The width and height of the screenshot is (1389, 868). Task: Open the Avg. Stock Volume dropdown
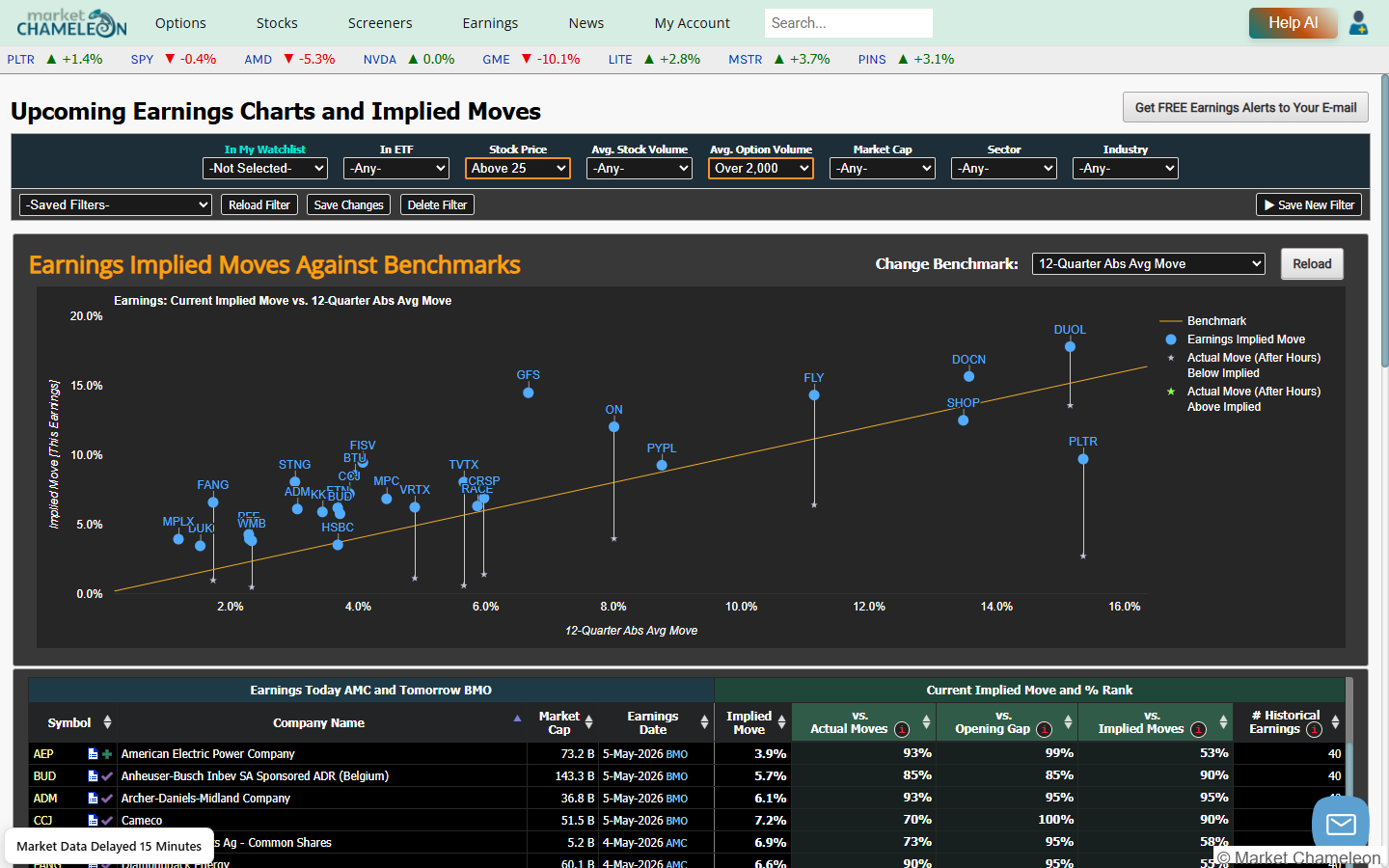click(640, 168)
